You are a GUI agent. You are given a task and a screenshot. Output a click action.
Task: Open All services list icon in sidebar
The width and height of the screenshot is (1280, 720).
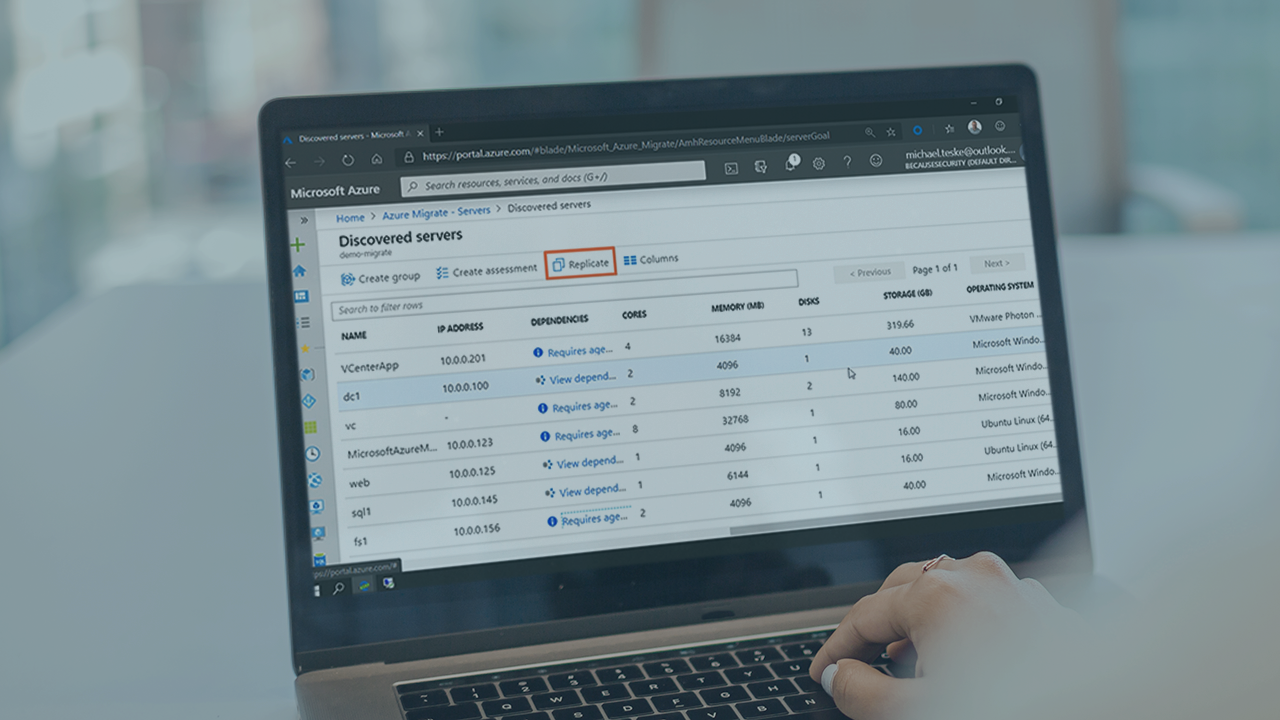coord(303,323)
